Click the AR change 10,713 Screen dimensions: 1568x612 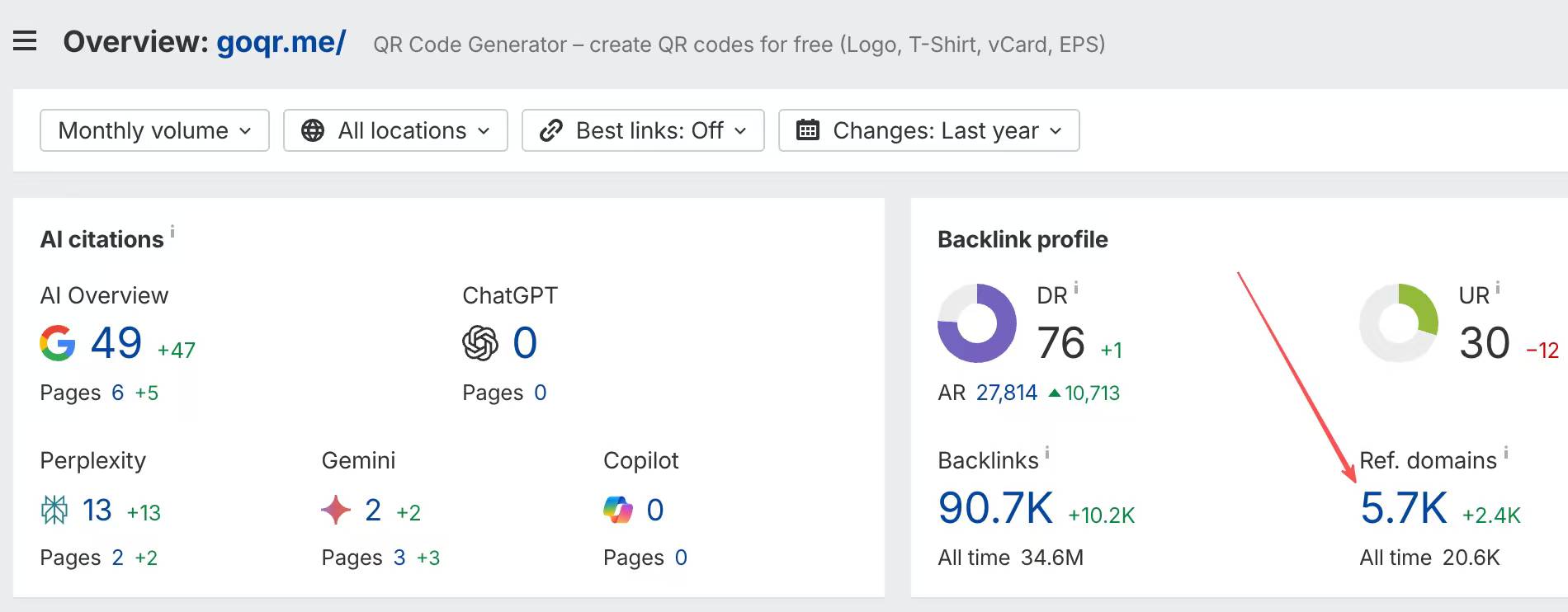(1084, 393)
